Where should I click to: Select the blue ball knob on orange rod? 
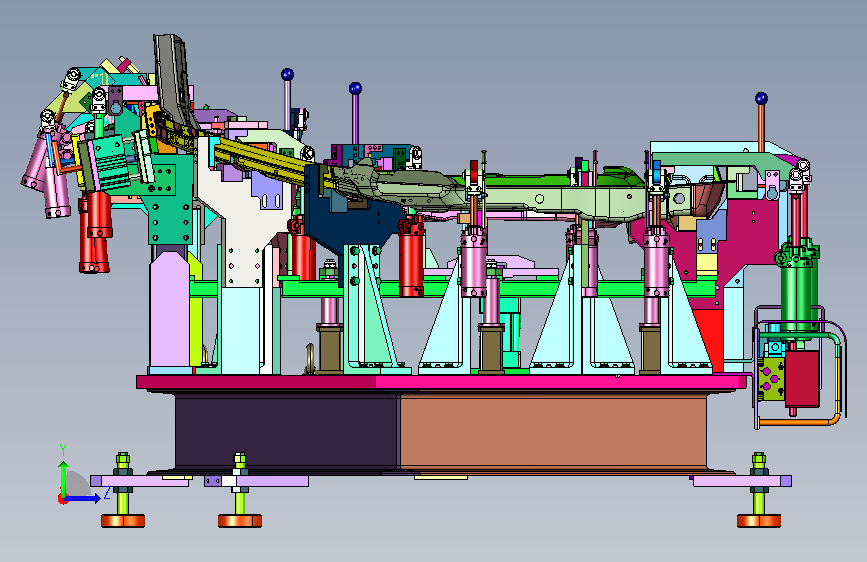point(761,98)
